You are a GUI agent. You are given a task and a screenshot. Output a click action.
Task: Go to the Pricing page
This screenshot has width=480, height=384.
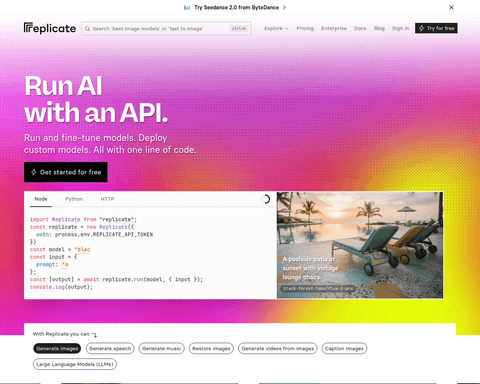[305, 28]
